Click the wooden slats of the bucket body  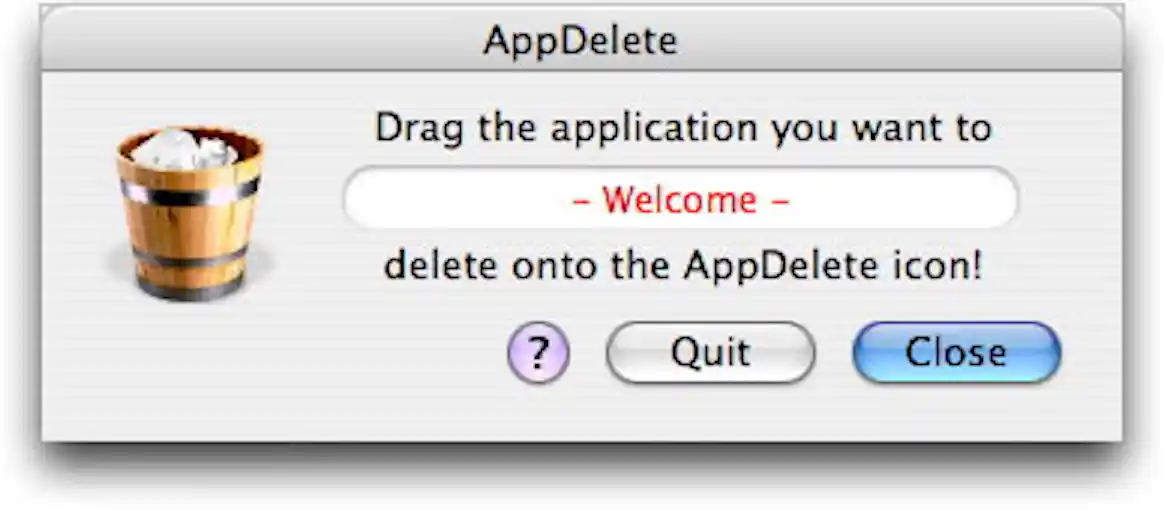click(x=190, y=226)
